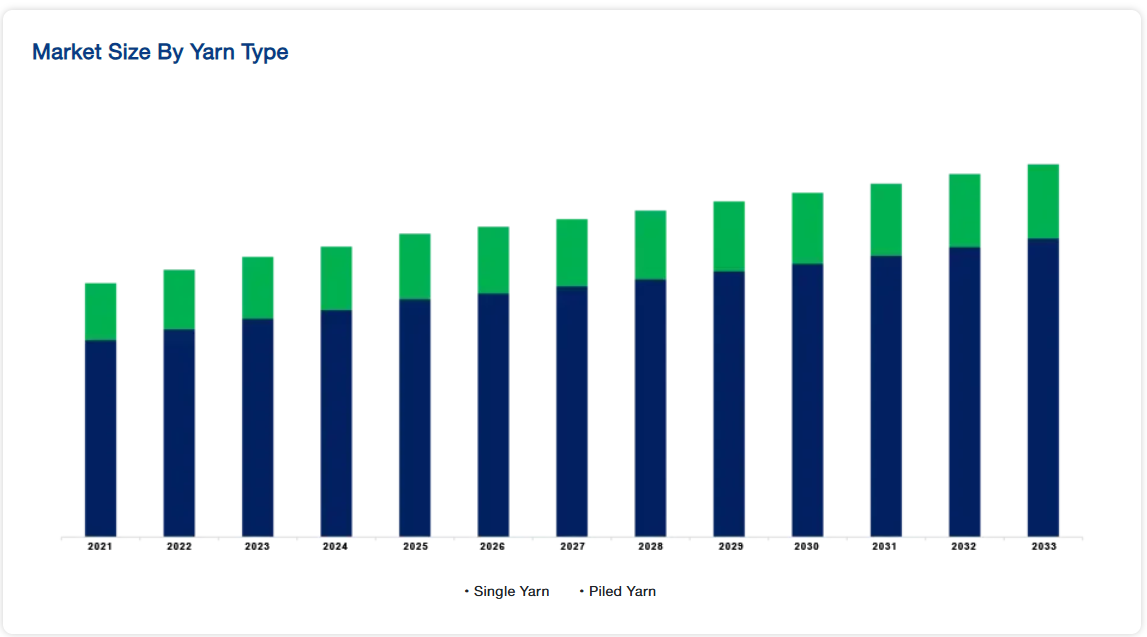1147x637 pixels.
Task: Select the navy Single Yarn bar for 2021
Action: coord(100,438)
